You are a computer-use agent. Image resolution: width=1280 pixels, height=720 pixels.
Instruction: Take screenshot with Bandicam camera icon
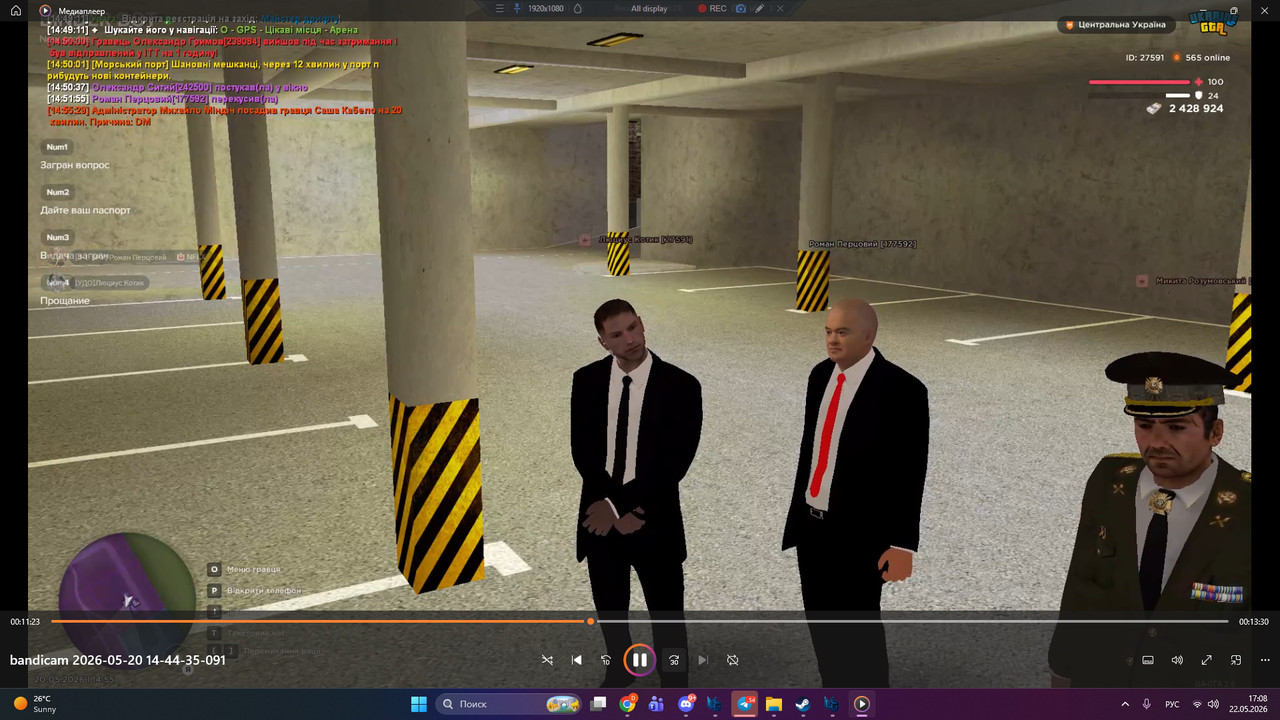(741, 8)
